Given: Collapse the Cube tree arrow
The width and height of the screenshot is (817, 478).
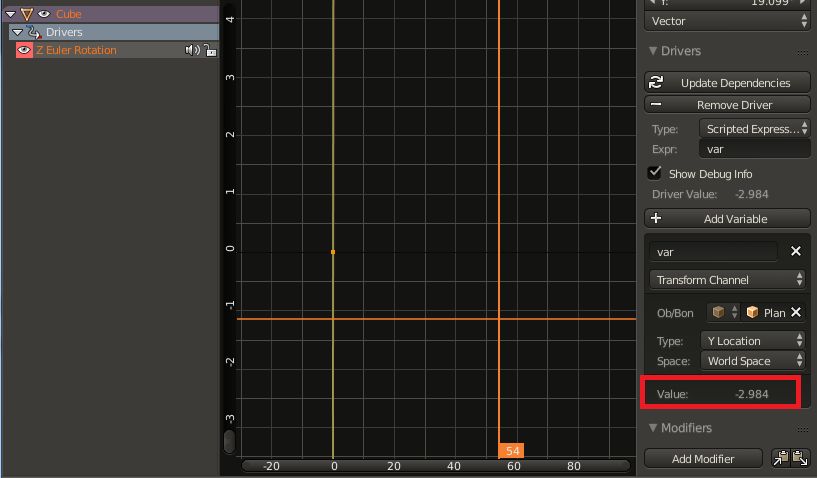Looking at the screenshot, I should pyautogui.click(x=10, y=14).
